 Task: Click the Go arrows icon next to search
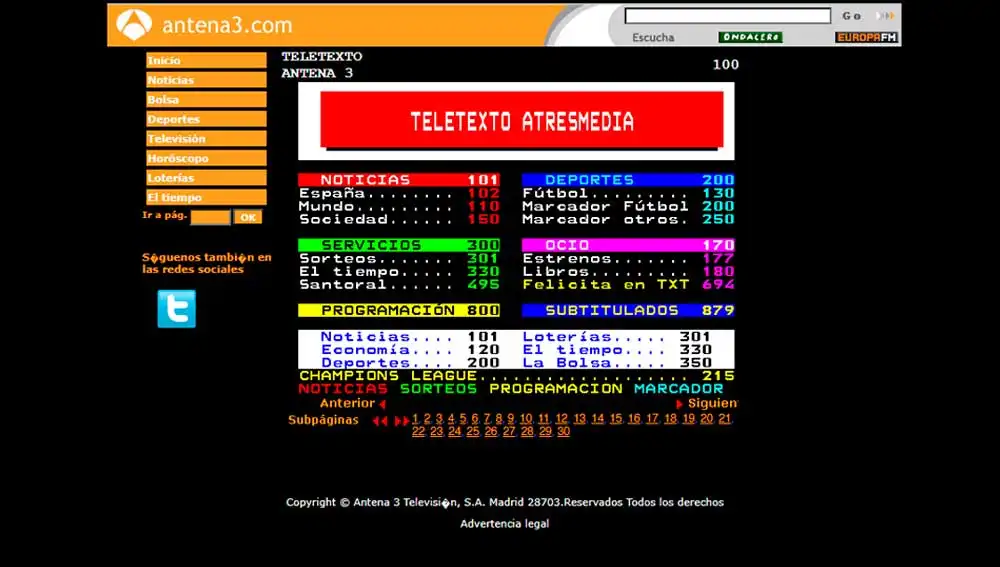885,15
